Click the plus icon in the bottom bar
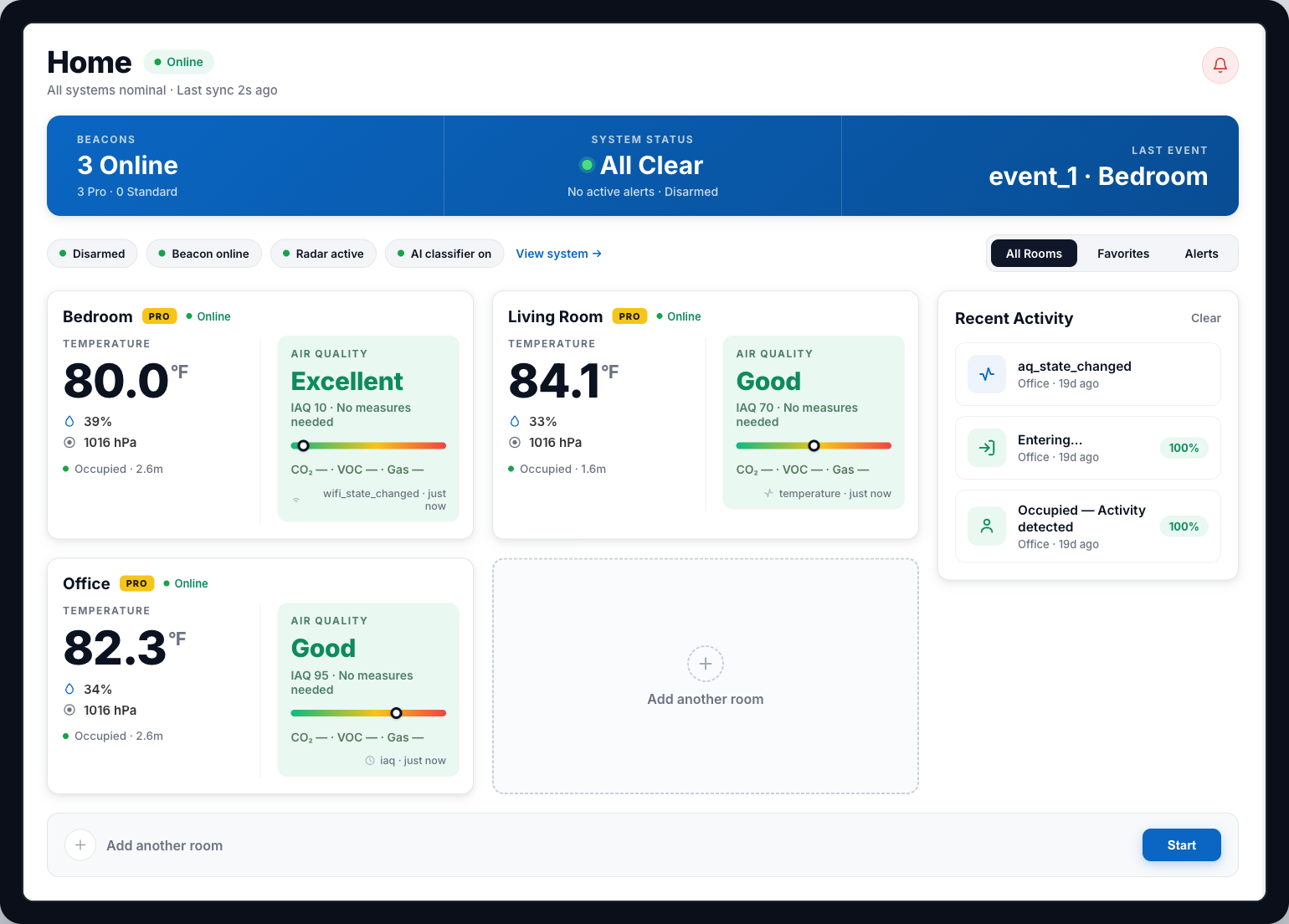1289x924 pixels. (x=80, y=845)
